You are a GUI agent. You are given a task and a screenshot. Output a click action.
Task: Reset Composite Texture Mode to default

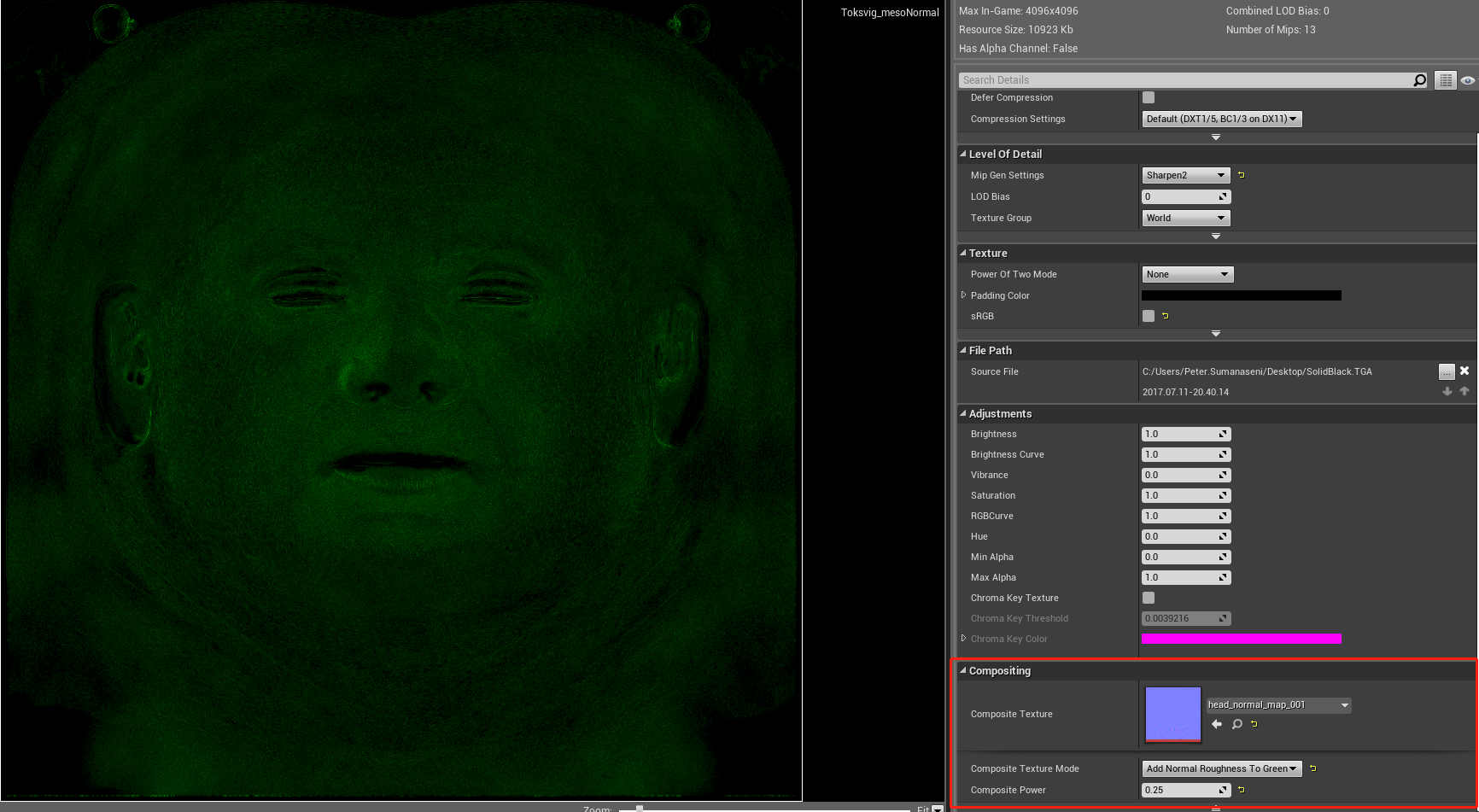pos(1313,768)
